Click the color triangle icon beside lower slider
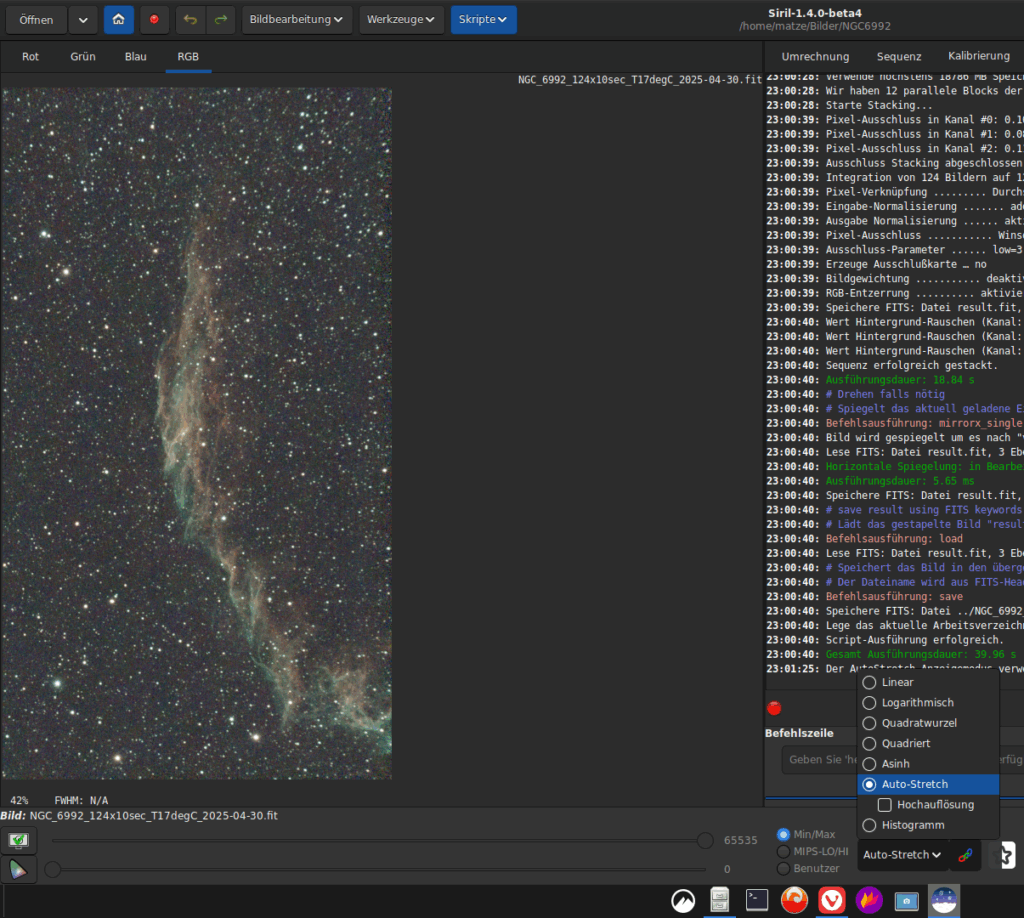The height and width of the screenshot is (918, 1024). (19, 870)
